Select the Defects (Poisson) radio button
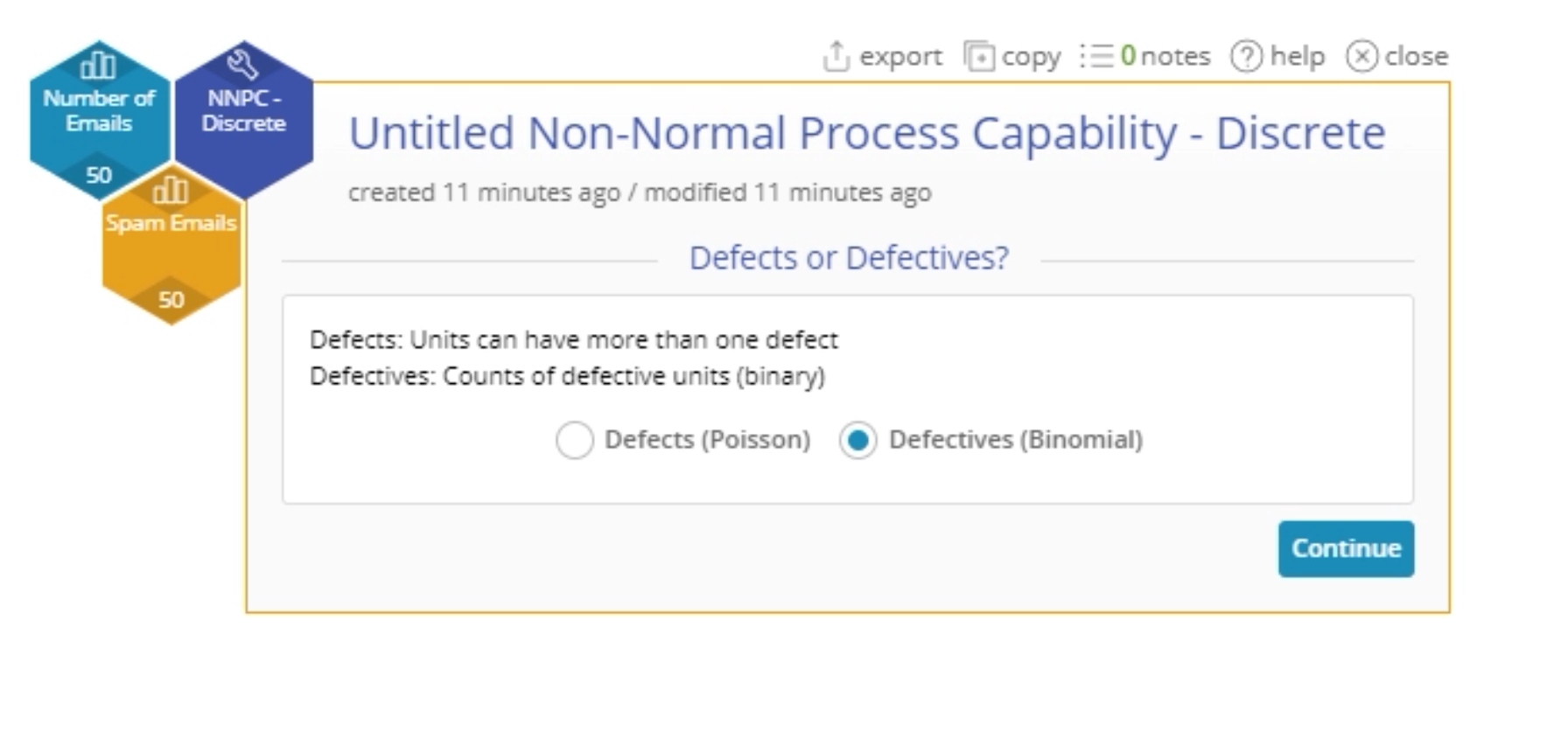The height and width of the screenshot is (740, 1568). [575, 440]
